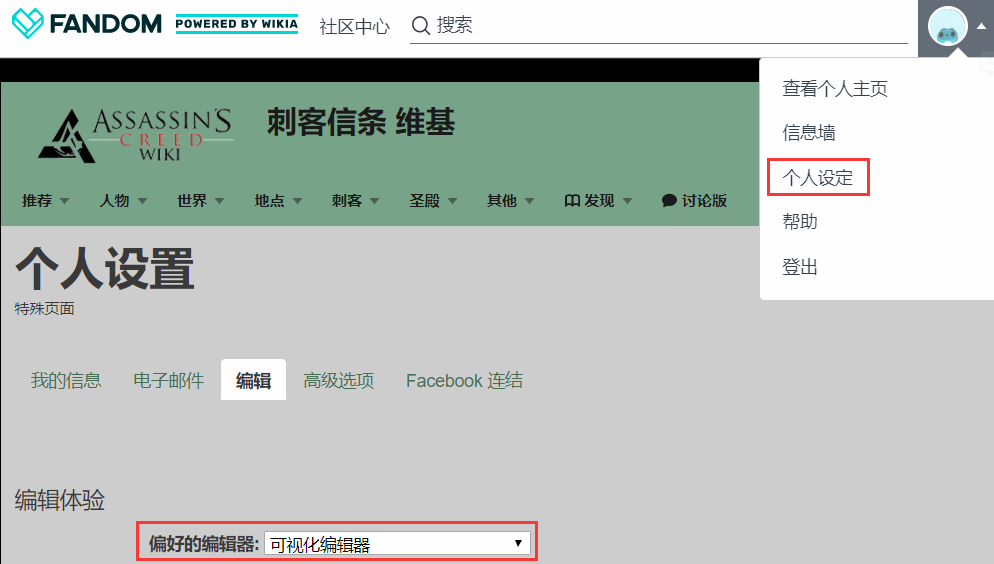This screenshot has width=994, height=564.
Task: Click the 编辑体验 section heading
Action: click(x=60, y=500)
